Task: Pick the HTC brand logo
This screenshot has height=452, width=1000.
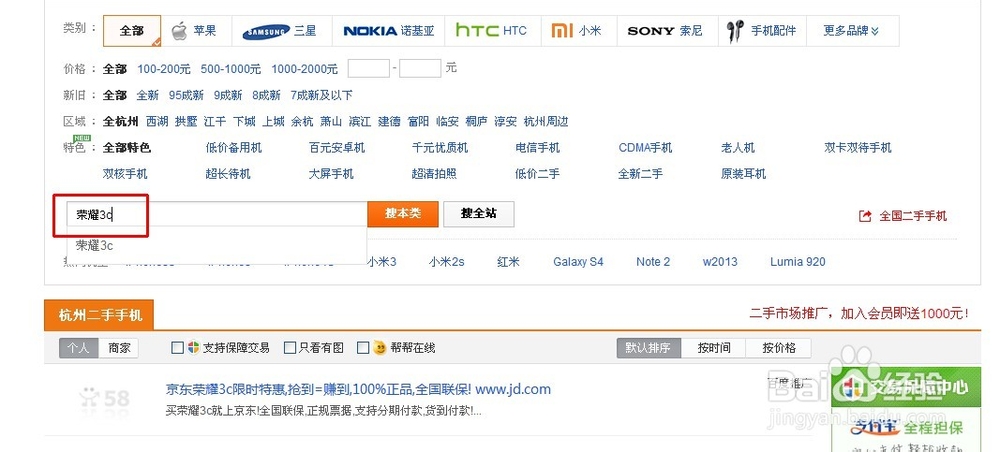Action: [x=477, y=31]
